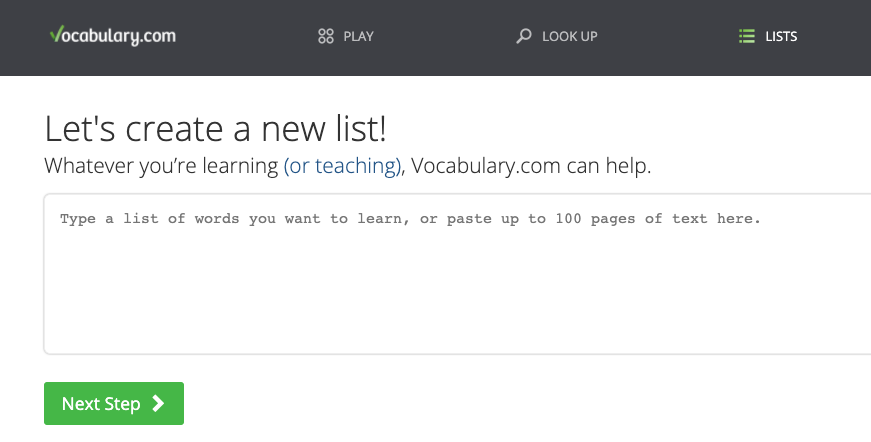
Task: Click the placeholder text in the text box
Action: (x=410, y=219)
